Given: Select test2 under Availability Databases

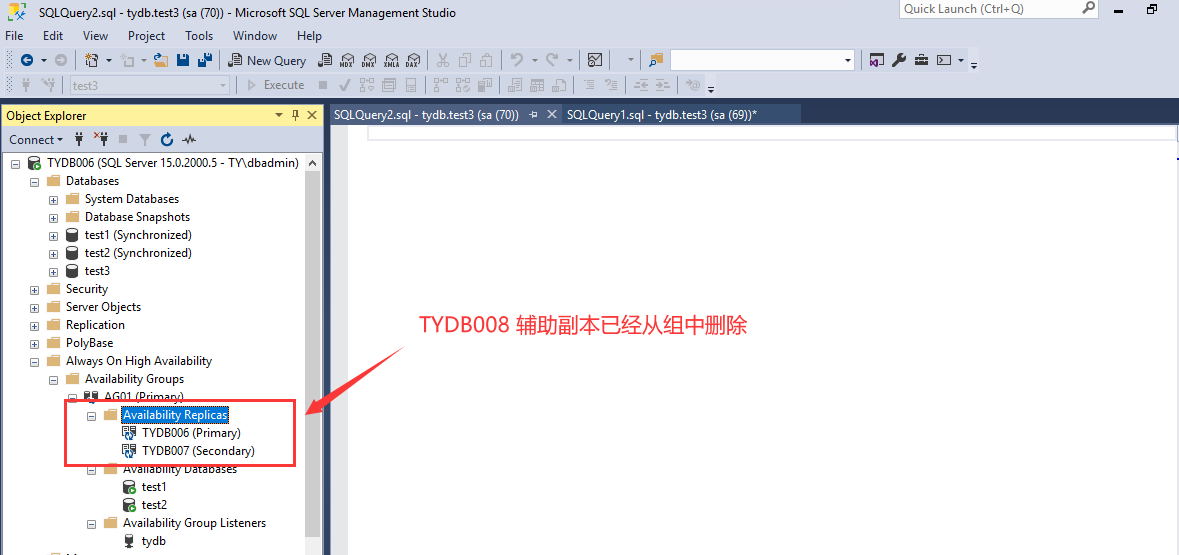Looking at the screenshot, I should point(154,505).
